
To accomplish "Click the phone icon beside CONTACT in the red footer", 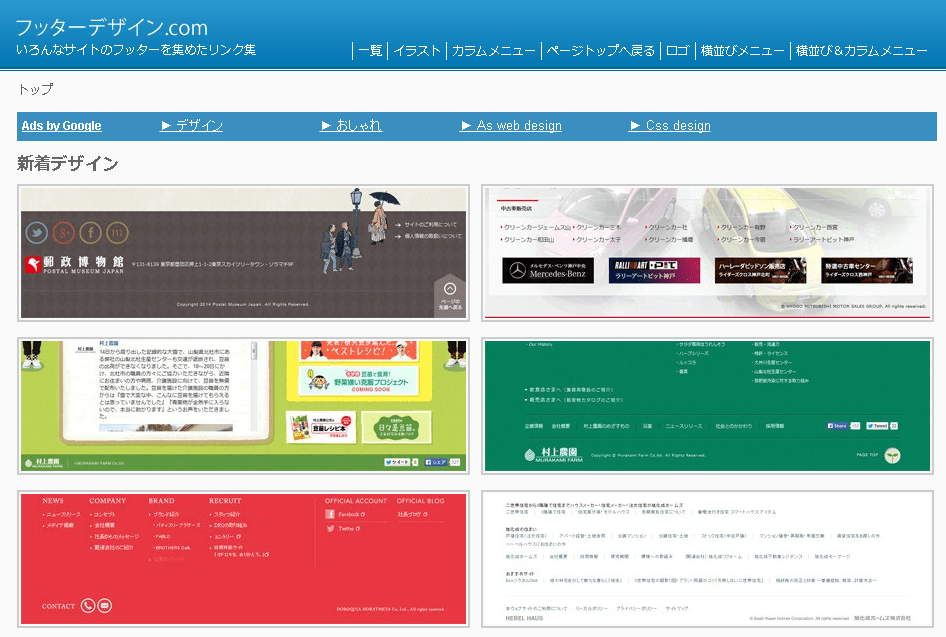I will click(87, 605).
